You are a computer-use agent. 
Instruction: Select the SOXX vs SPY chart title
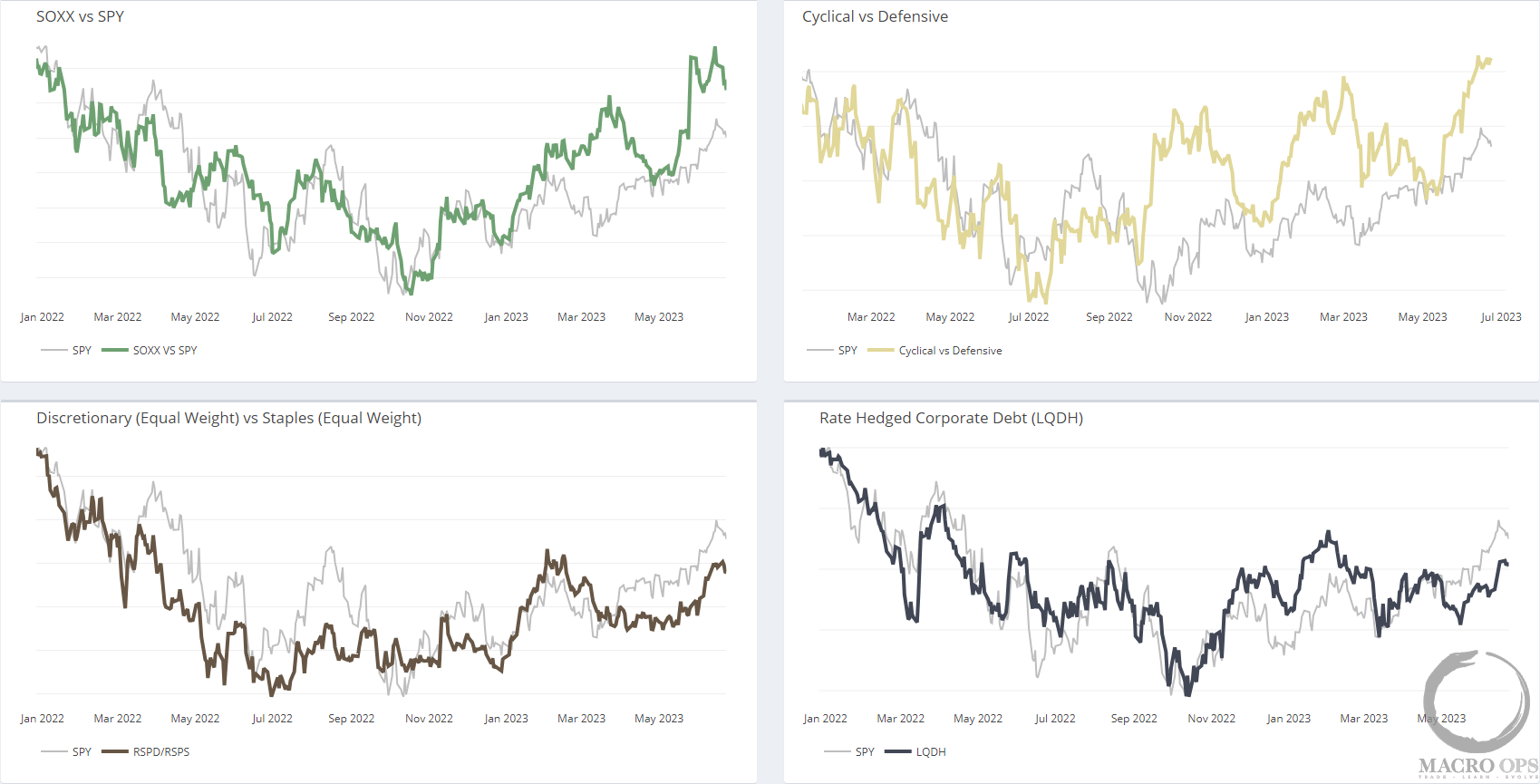[80, 16]
